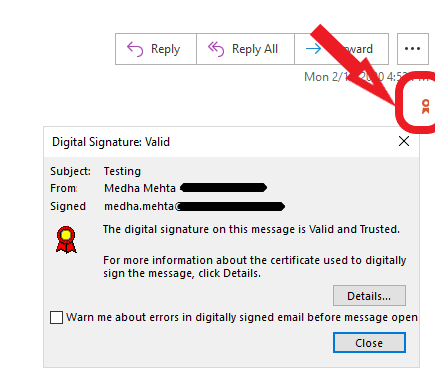This screenshot has width=435, height=374.
Task: Click the signed-by address medha.mehta
Action: click(x=140, y=206)
